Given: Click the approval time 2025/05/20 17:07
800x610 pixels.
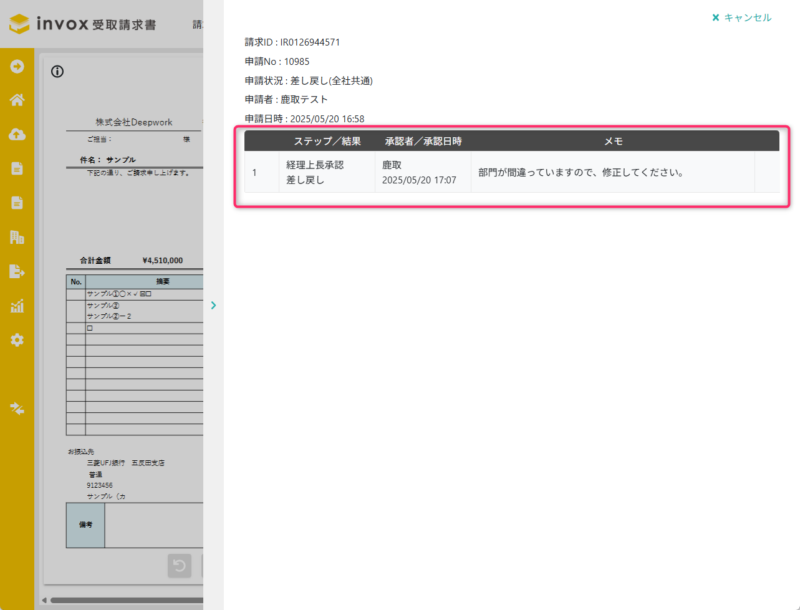Looking at the screenshot, I should click(419, 180).
